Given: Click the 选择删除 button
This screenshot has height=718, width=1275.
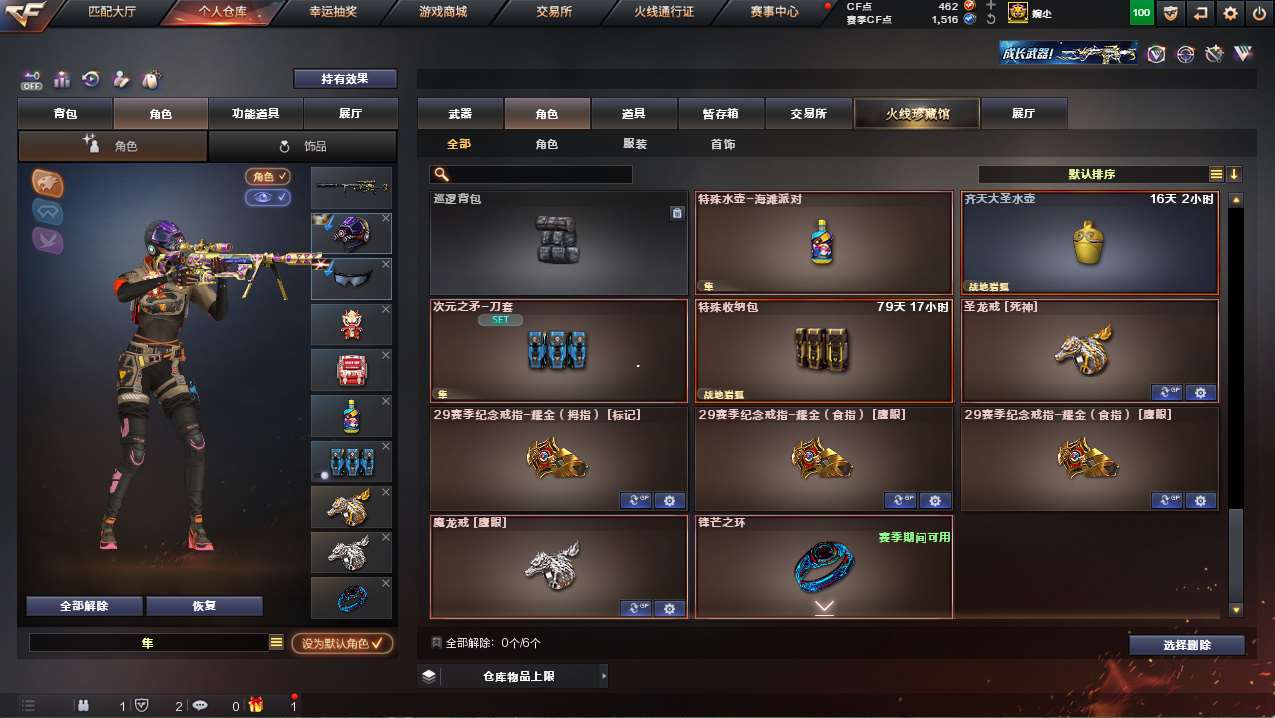Looking at the screenshot, I should [1187, 645].
